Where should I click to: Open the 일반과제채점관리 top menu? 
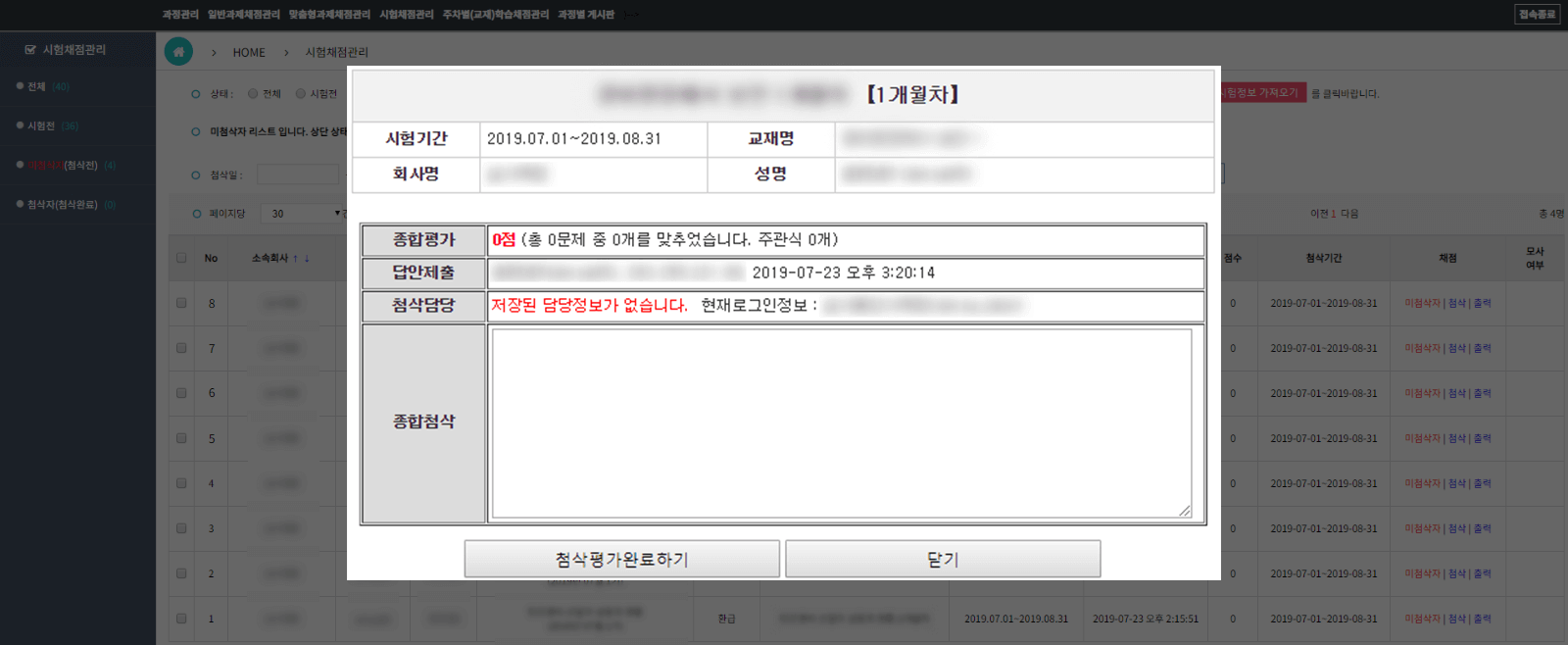point(244,15)
